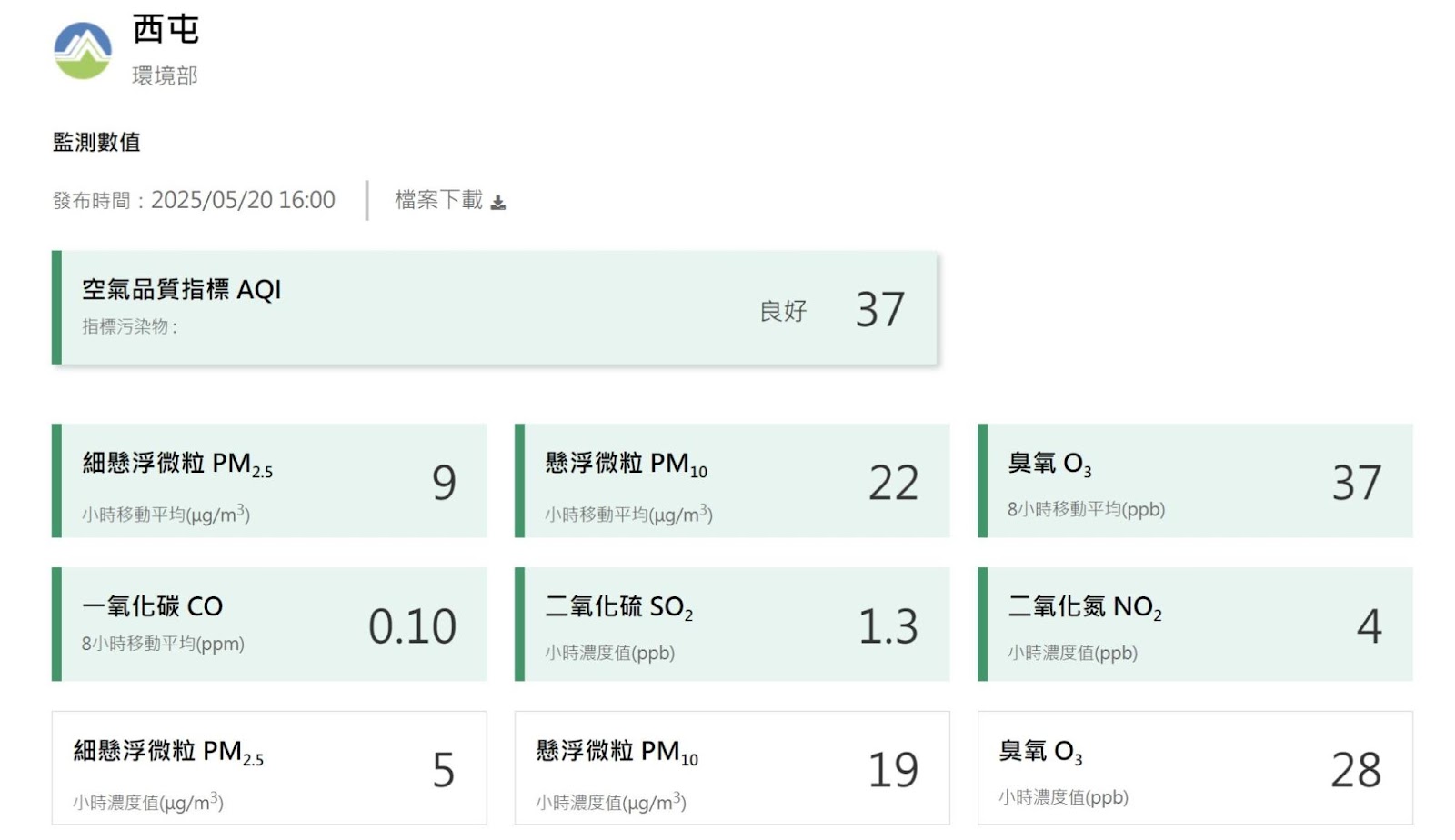
Task: Click the 二氧化氮 NO2 card
Action: coord(1195,625)
